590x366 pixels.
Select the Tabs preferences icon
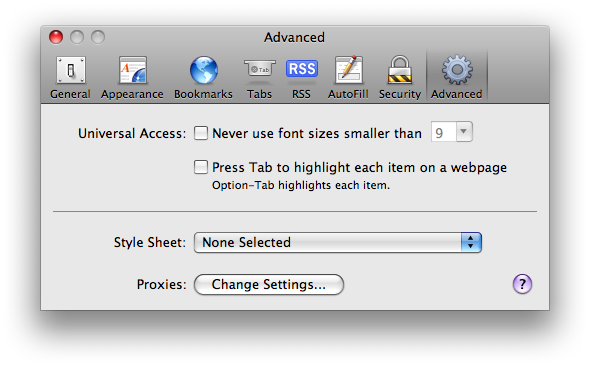[259, 77]
